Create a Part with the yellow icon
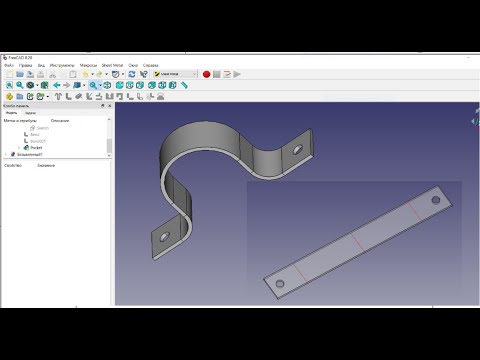480x360 pixels. pos(9,97)
